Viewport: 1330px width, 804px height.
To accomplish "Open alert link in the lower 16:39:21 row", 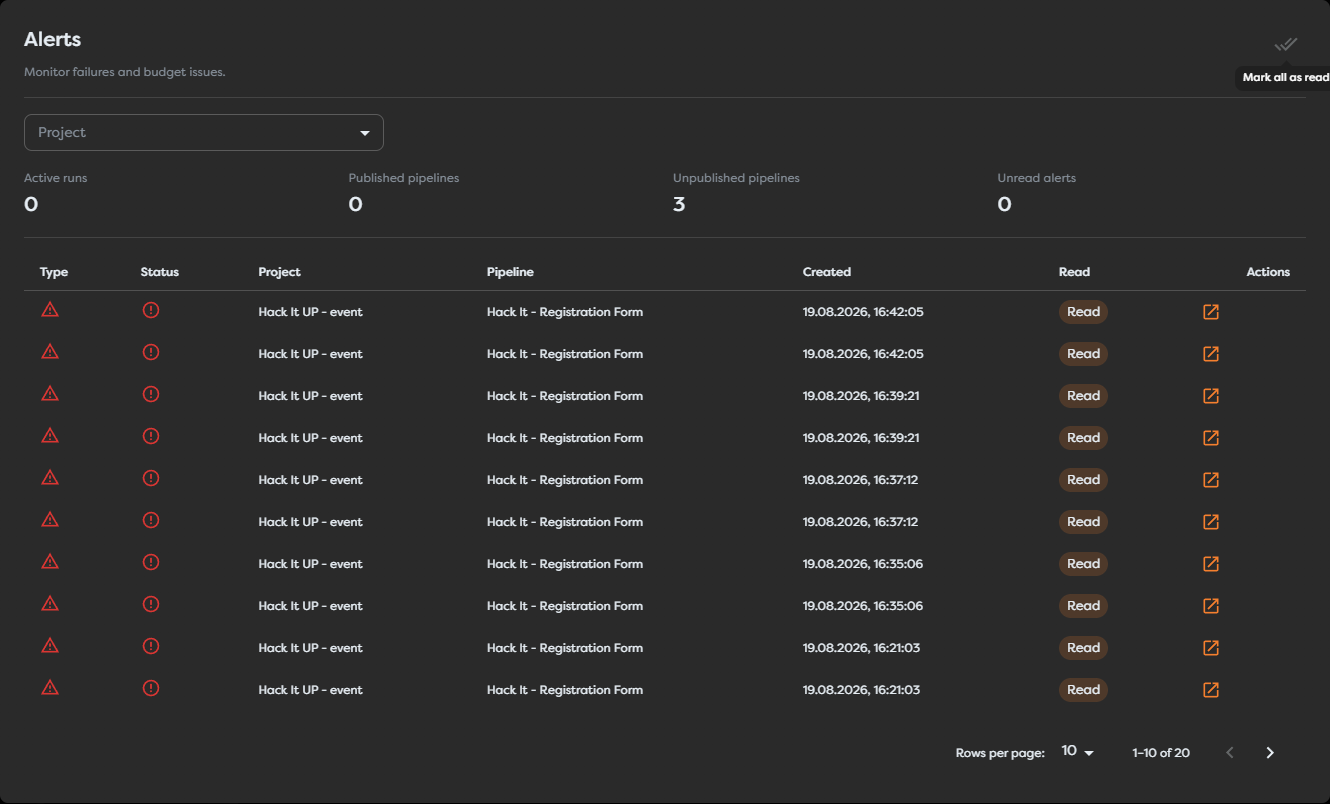I will click(1210, 438).
